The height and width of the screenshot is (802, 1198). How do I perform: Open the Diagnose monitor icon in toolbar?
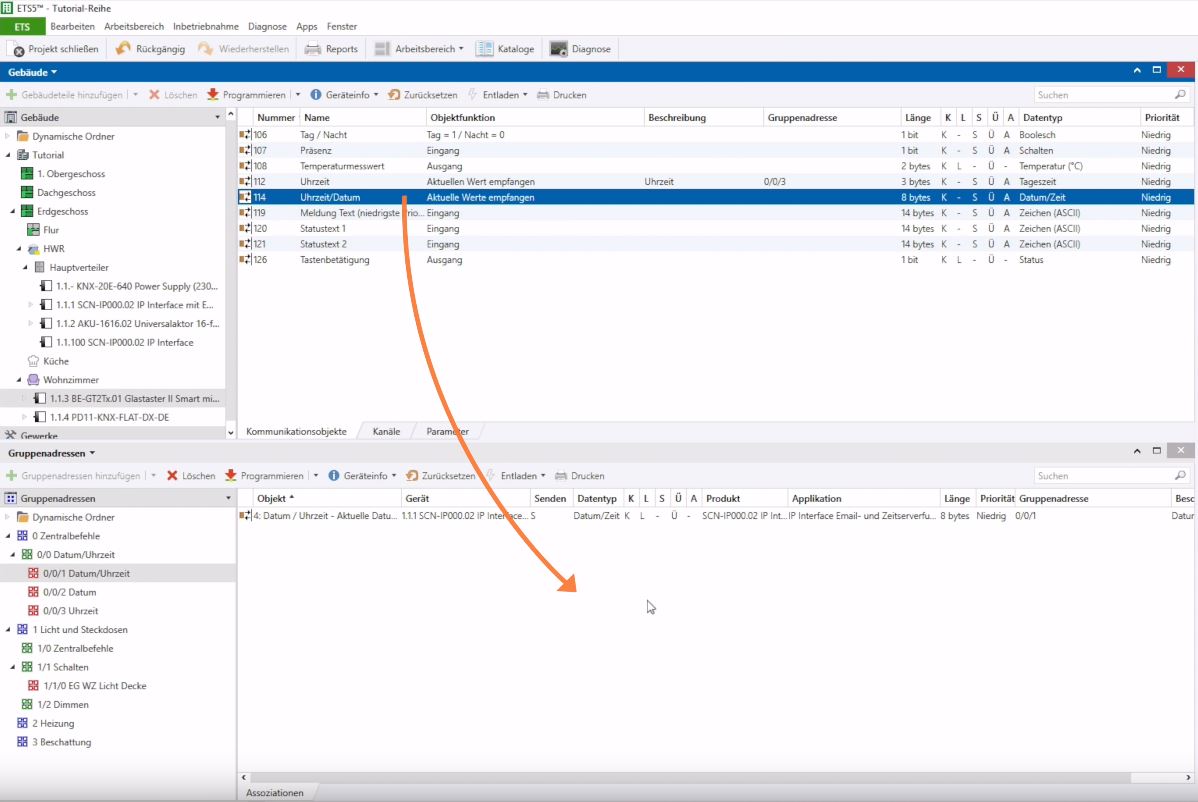tap(559, 49)
